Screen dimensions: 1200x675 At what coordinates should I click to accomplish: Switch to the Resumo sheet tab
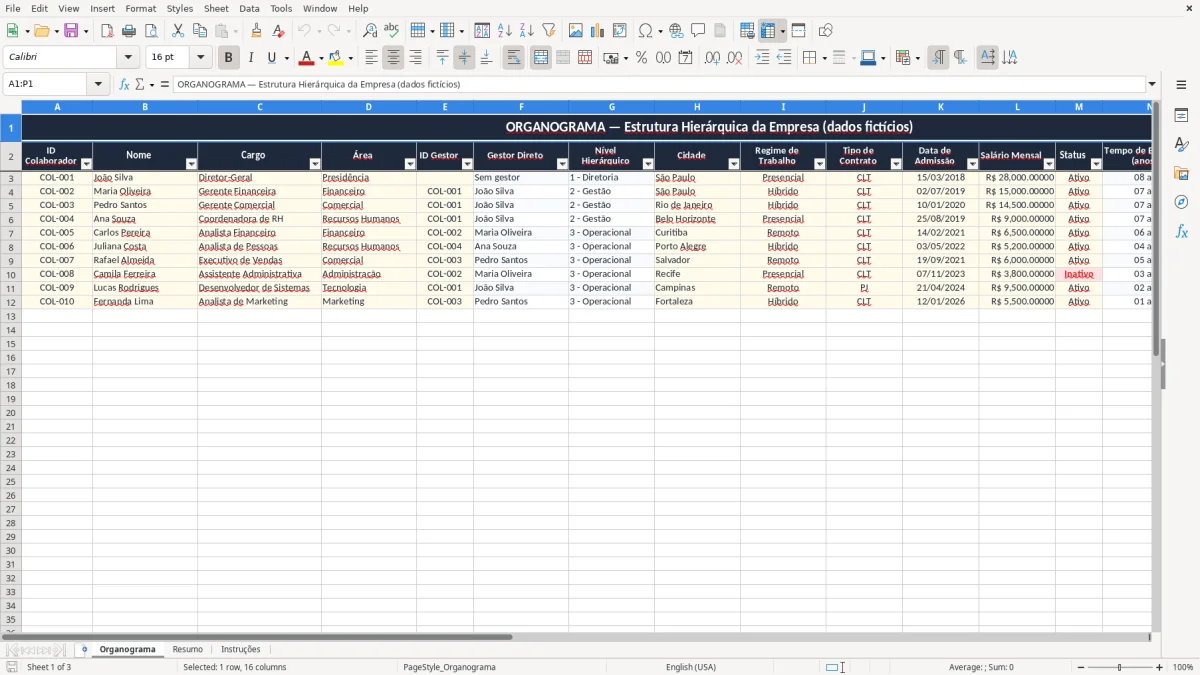pyautogui.click(x=188, y=650)
